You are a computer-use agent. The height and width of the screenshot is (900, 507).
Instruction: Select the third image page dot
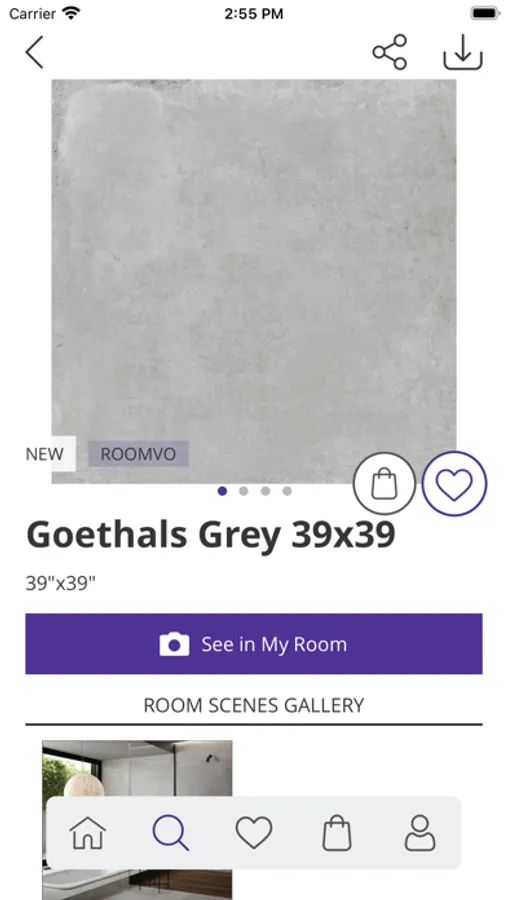[x=265, y=491]
